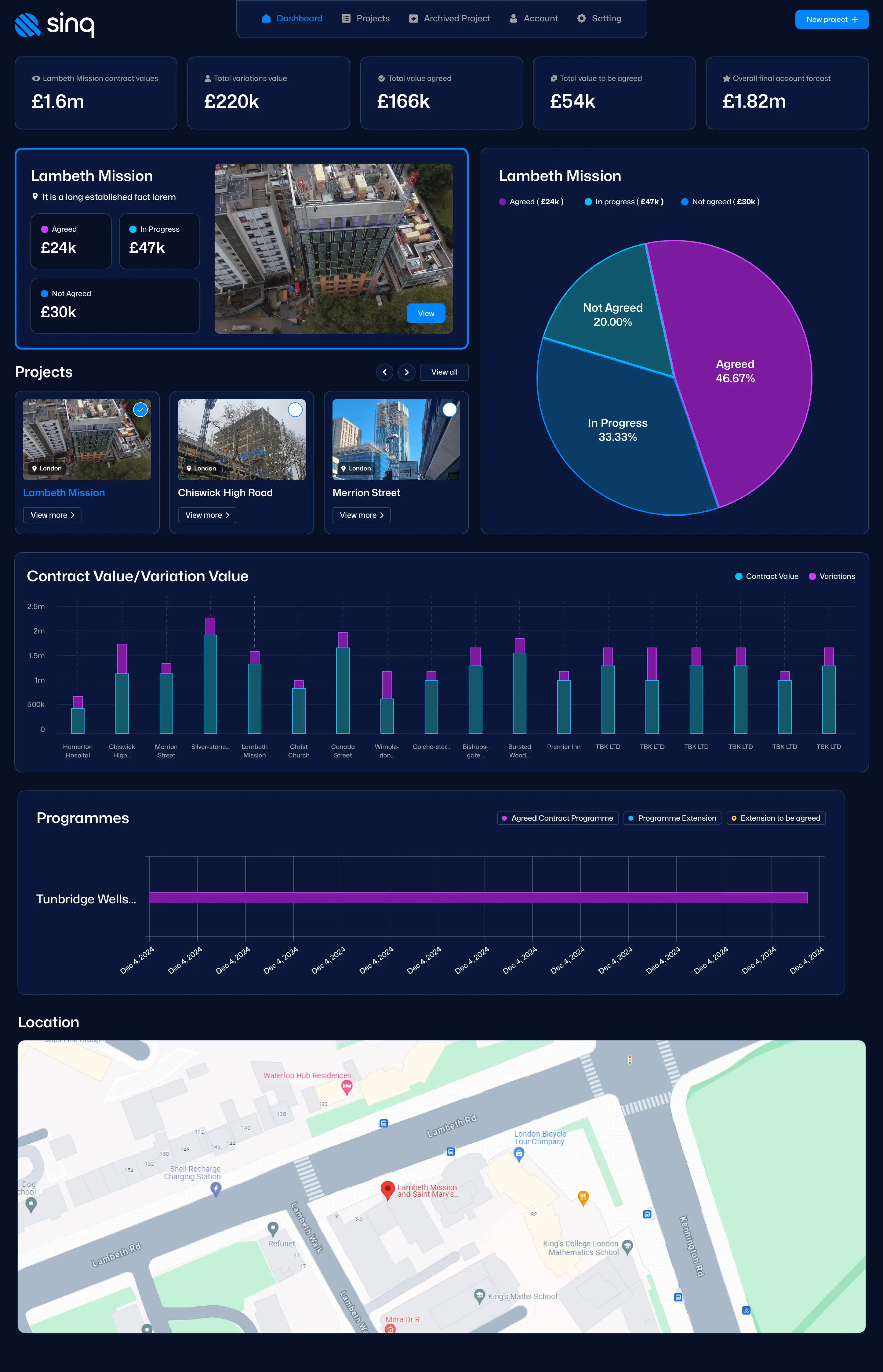
Task: Click the Homerton Hospital bar
Action: [x=78, y=715]
